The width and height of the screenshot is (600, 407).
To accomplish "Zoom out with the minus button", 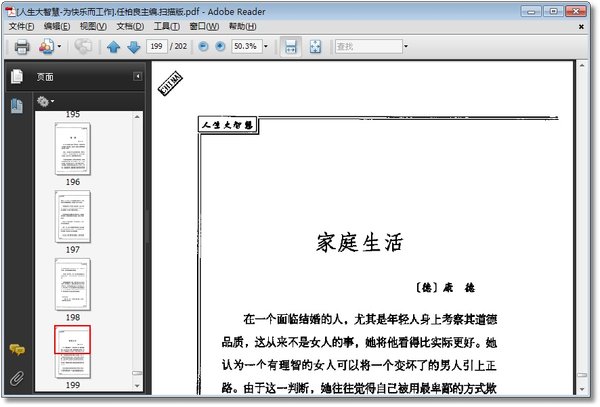I will [204, 47].
